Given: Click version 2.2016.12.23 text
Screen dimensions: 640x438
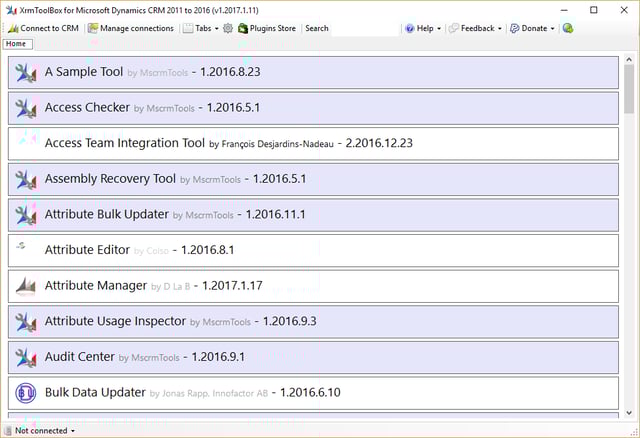Looking at the screenshot, I should [379, 143].
